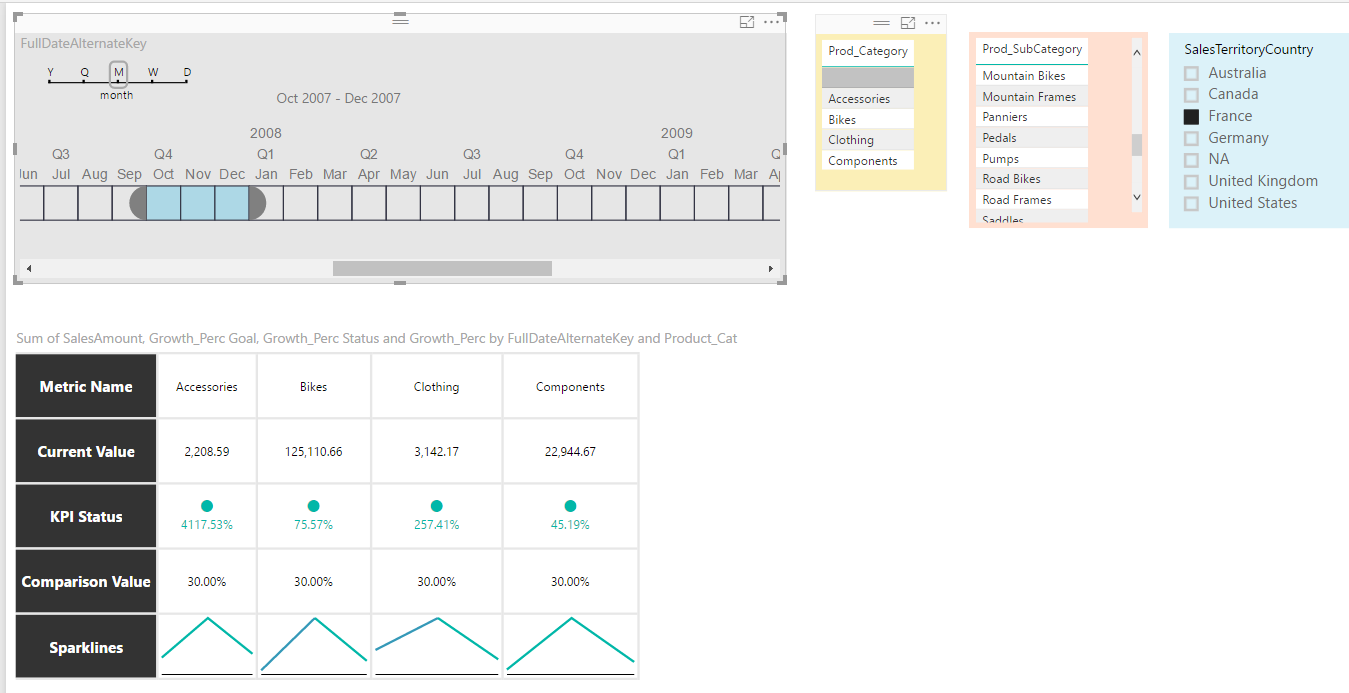This screenshot has width=1349, height=693.
Task: Select Mountain Bikes subcategory
Action: pos(1031,76)
